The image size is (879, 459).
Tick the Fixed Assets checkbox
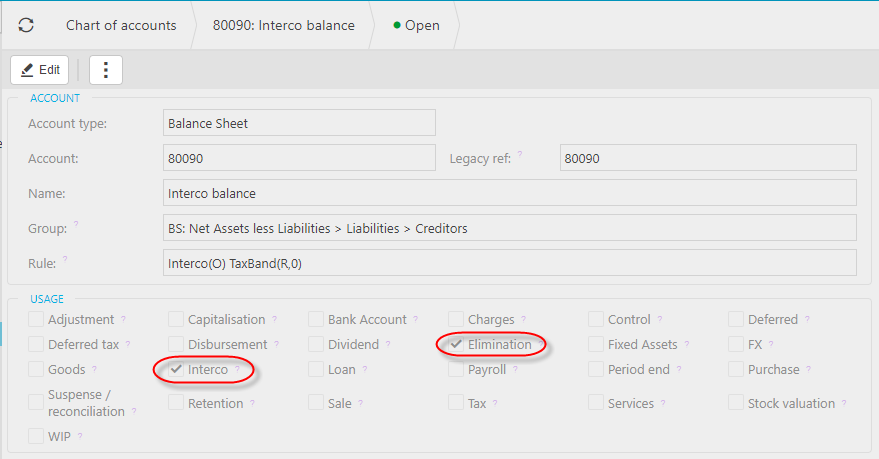tap(596, 345)
